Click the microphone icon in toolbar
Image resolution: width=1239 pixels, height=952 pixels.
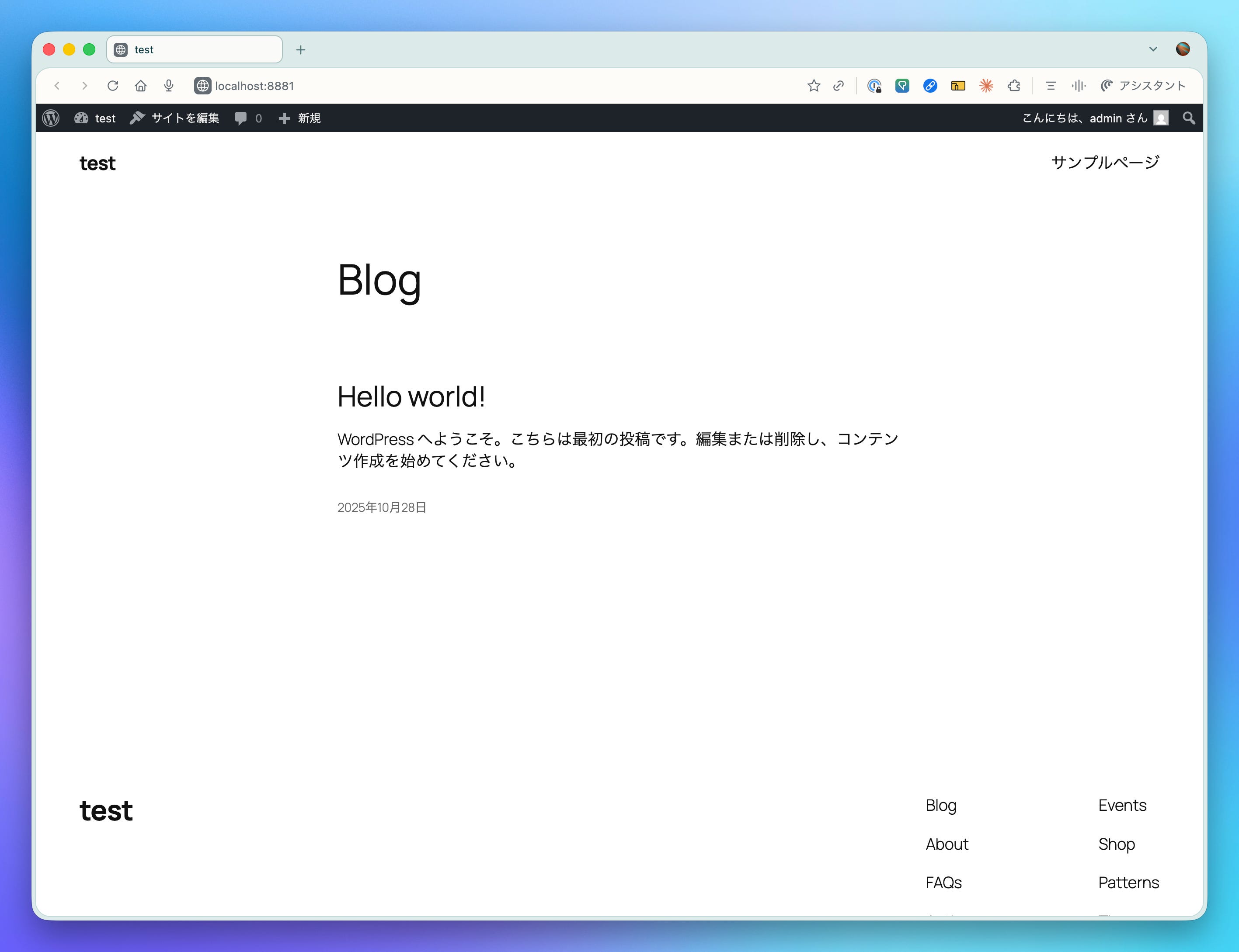tap(169, 86)
